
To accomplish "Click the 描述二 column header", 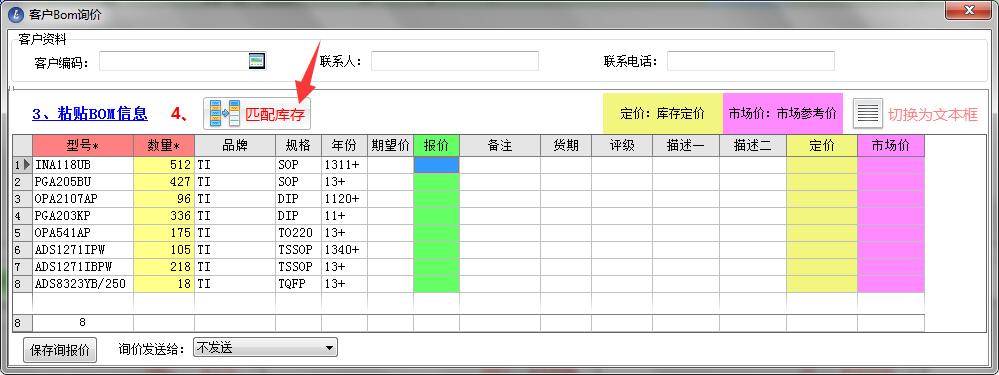I will point(753,146).
